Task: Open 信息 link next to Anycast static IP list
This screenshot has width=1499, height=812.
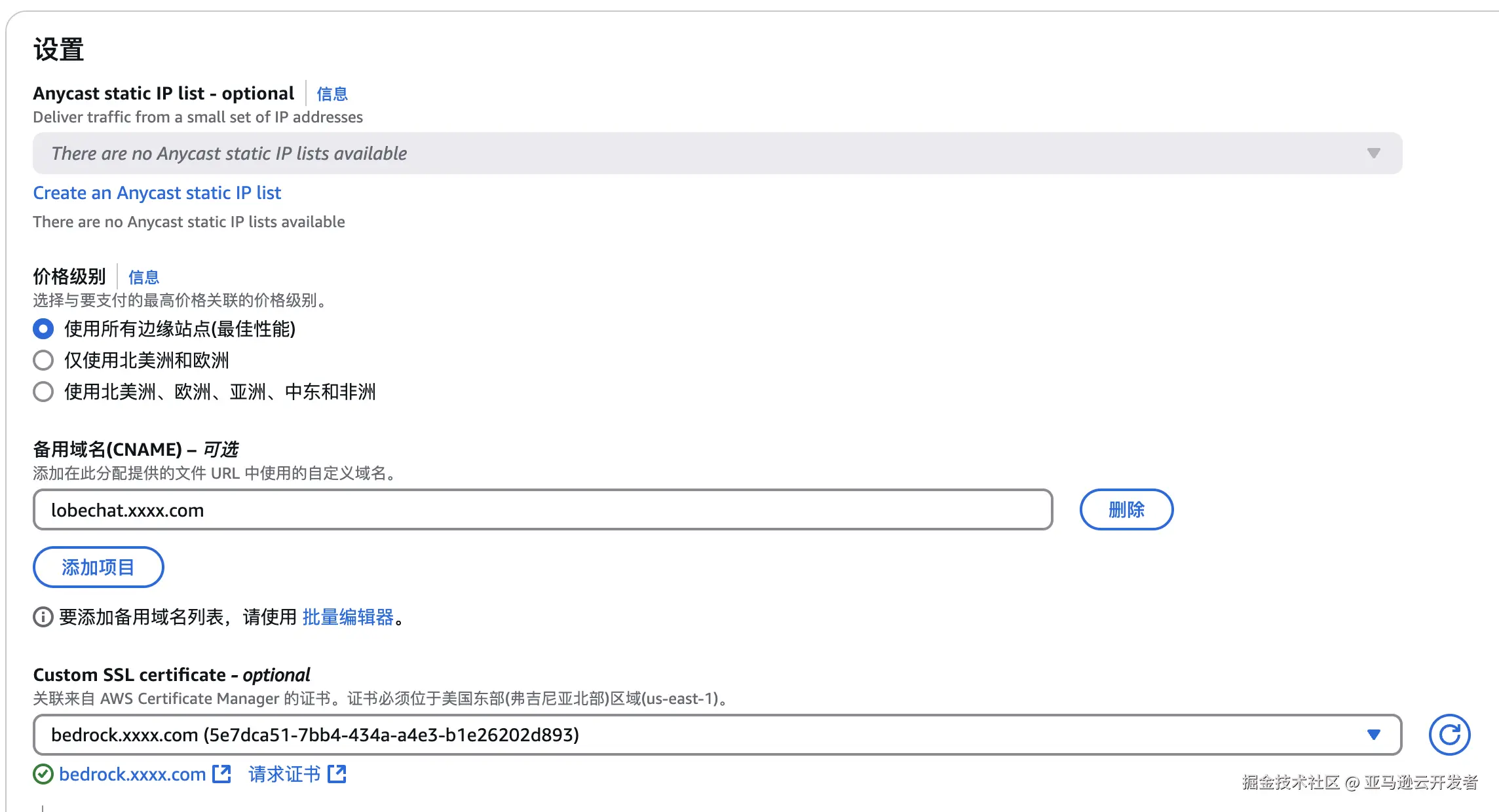Action: [x=332, y=94]
